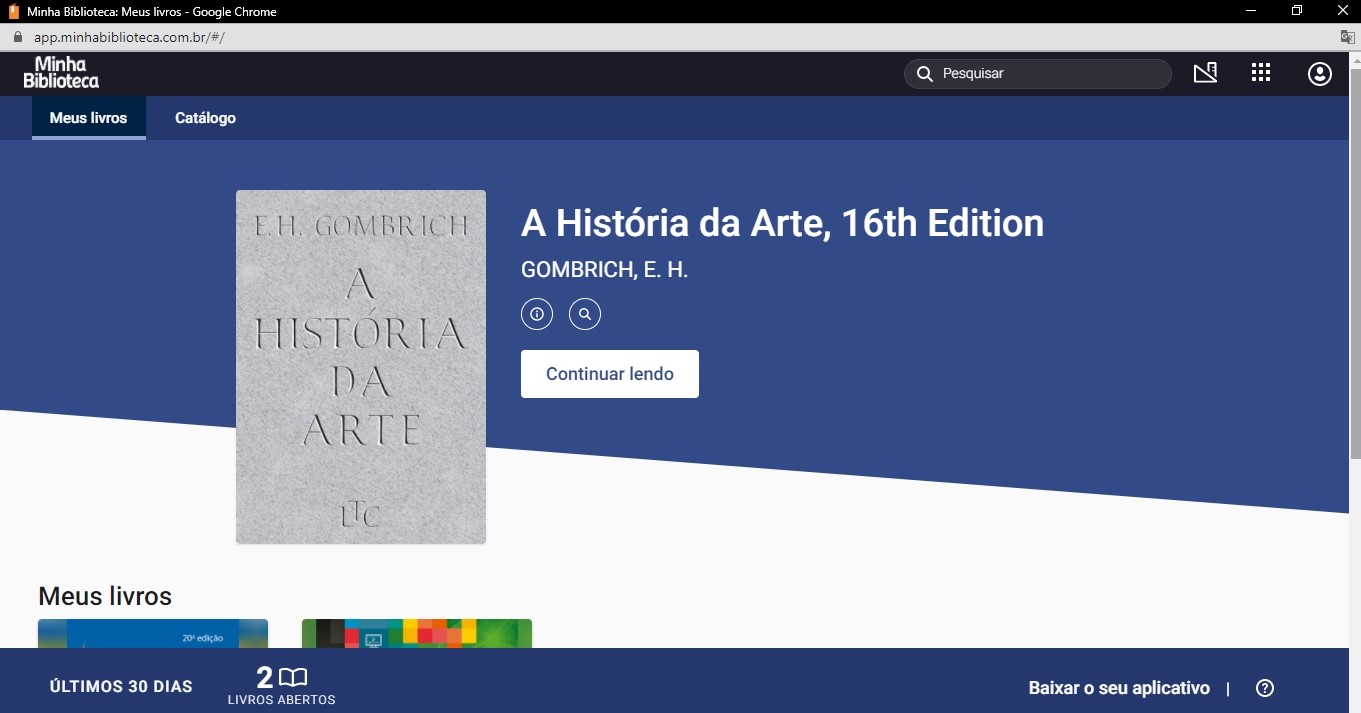
Task: Click the A História da Arte title
Action: [x=782, y=223]
